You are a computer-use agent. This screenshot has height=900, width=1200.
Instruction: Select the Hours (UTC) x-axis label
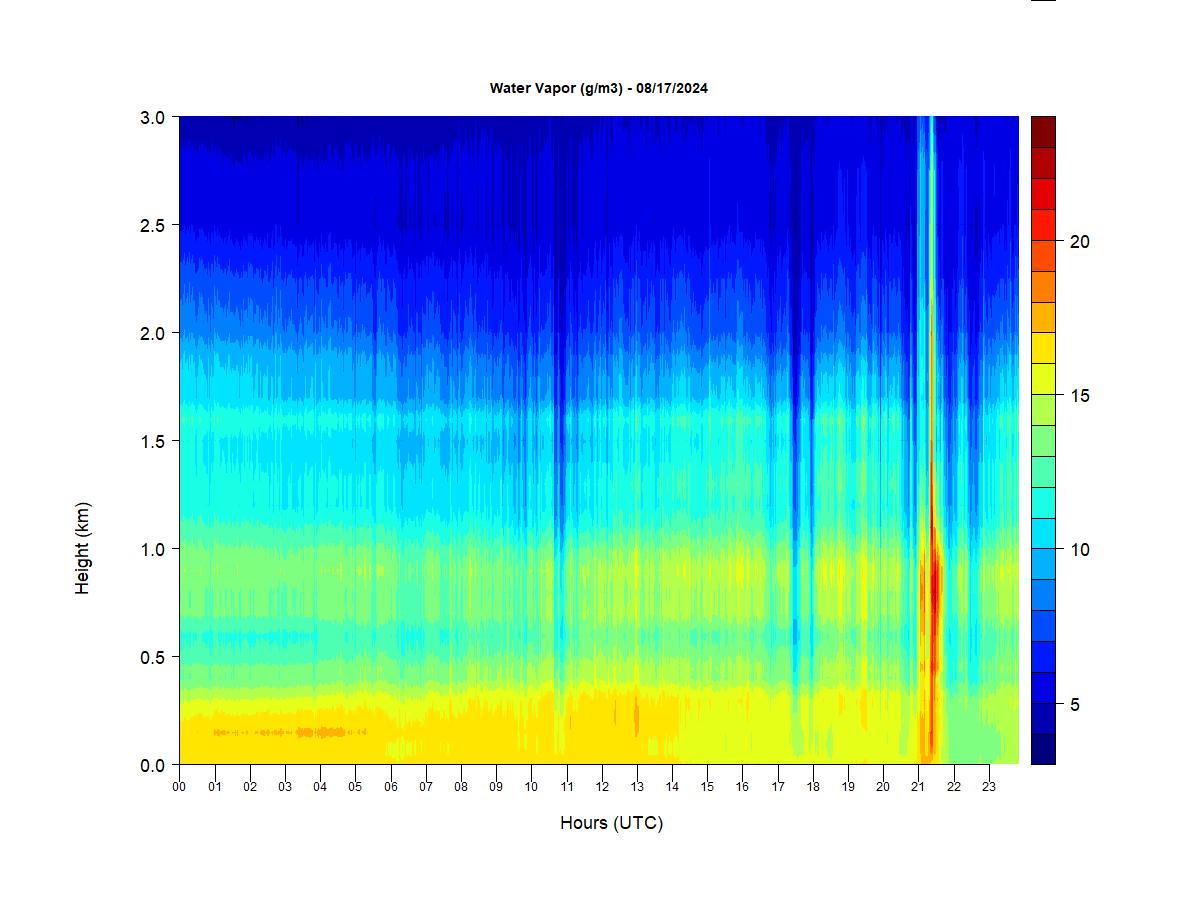click(x=611, y=823)
